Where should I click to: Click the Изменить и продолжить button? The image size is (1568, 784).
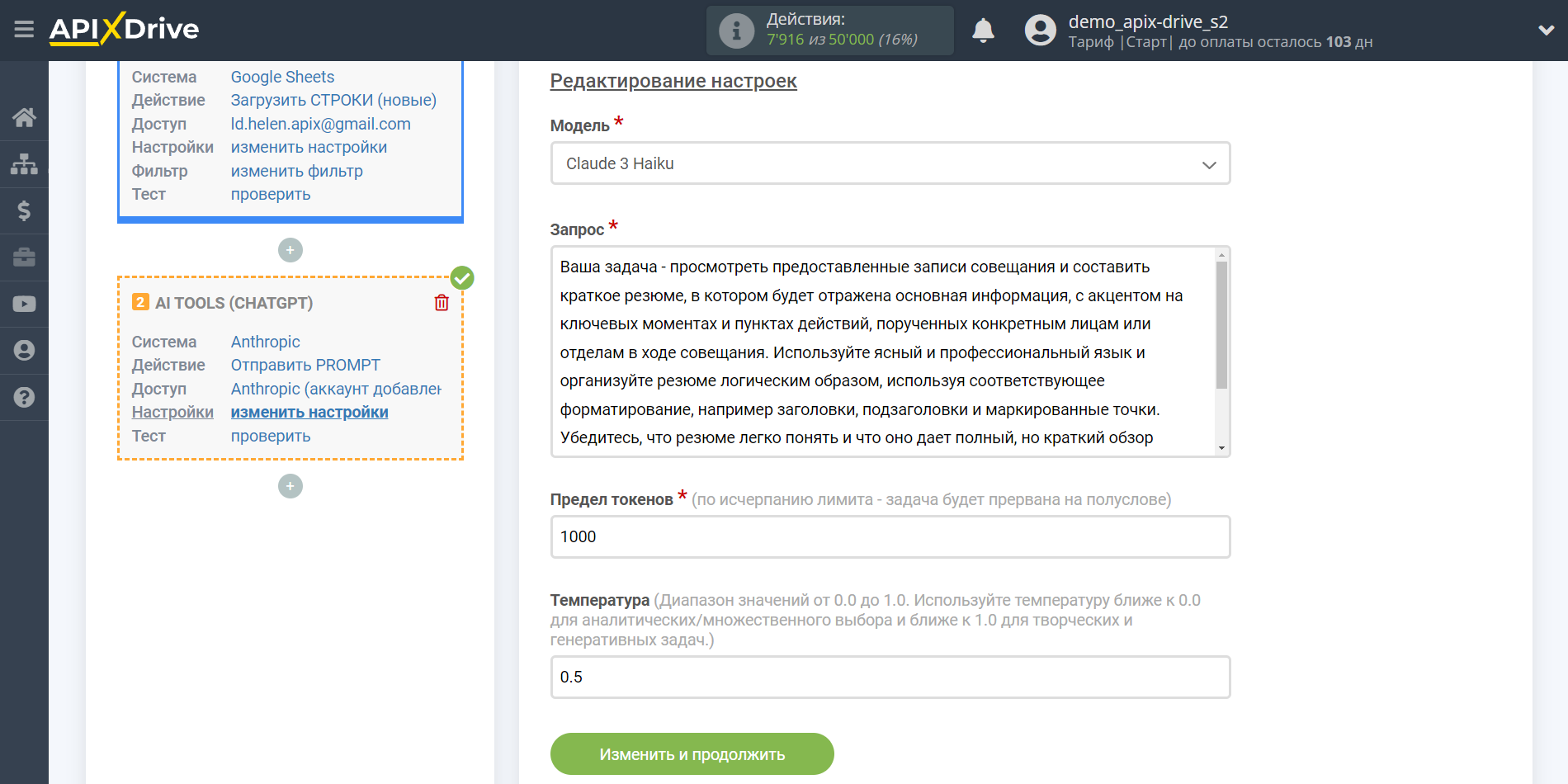[x=692, y=754]
